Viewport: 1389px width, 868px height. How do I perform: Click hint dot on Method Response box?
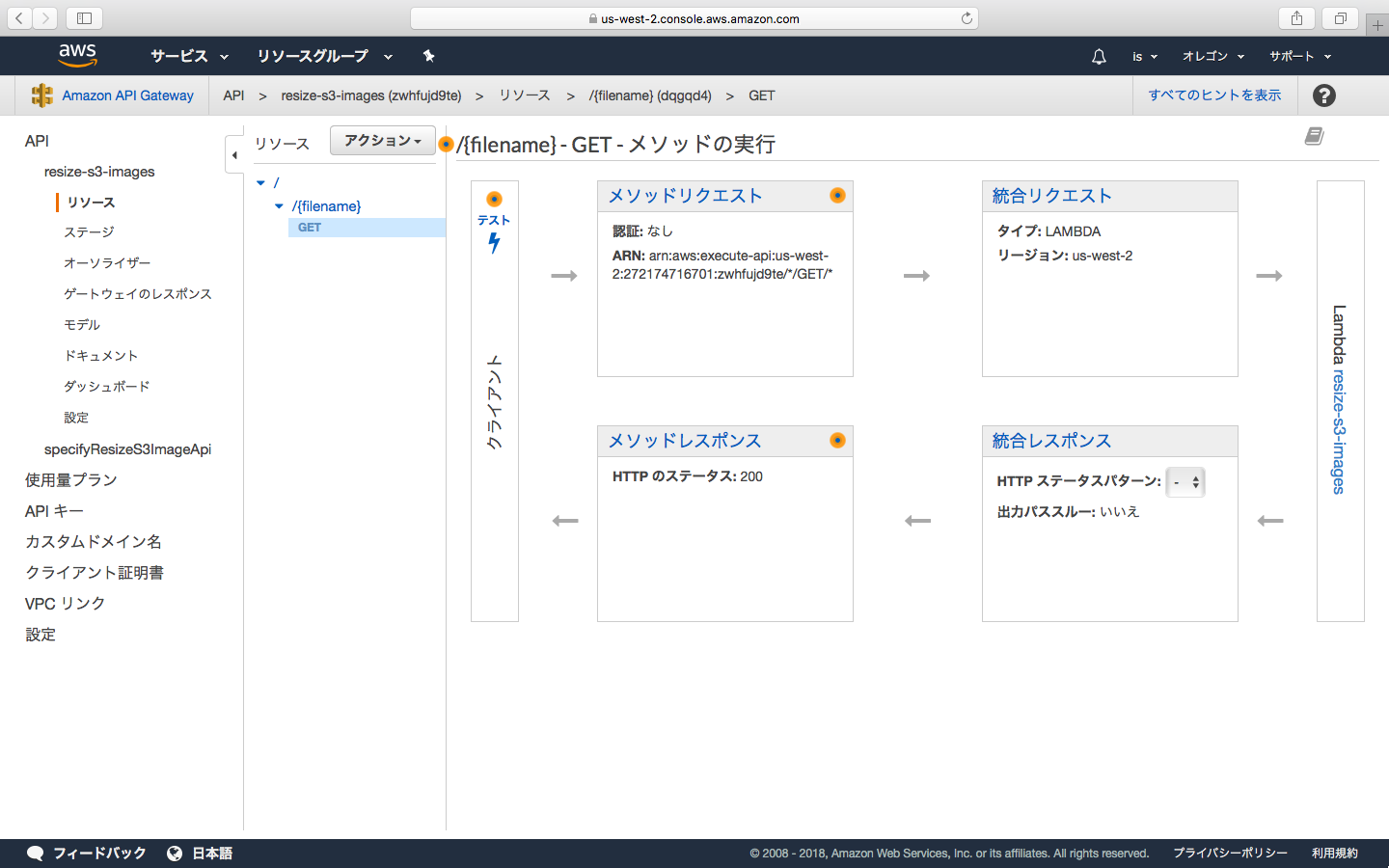coord(837,440)
